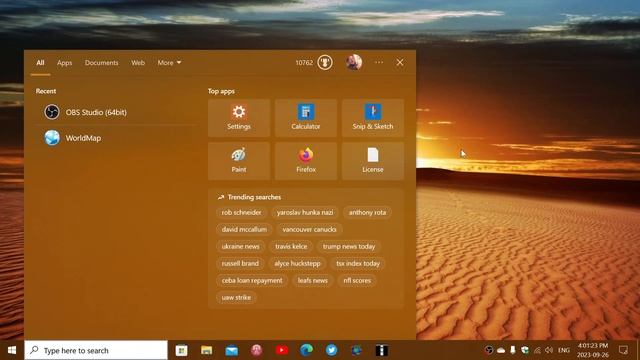Click ENG language indicator
The image size is (640, 360).
tap(564, 350)
